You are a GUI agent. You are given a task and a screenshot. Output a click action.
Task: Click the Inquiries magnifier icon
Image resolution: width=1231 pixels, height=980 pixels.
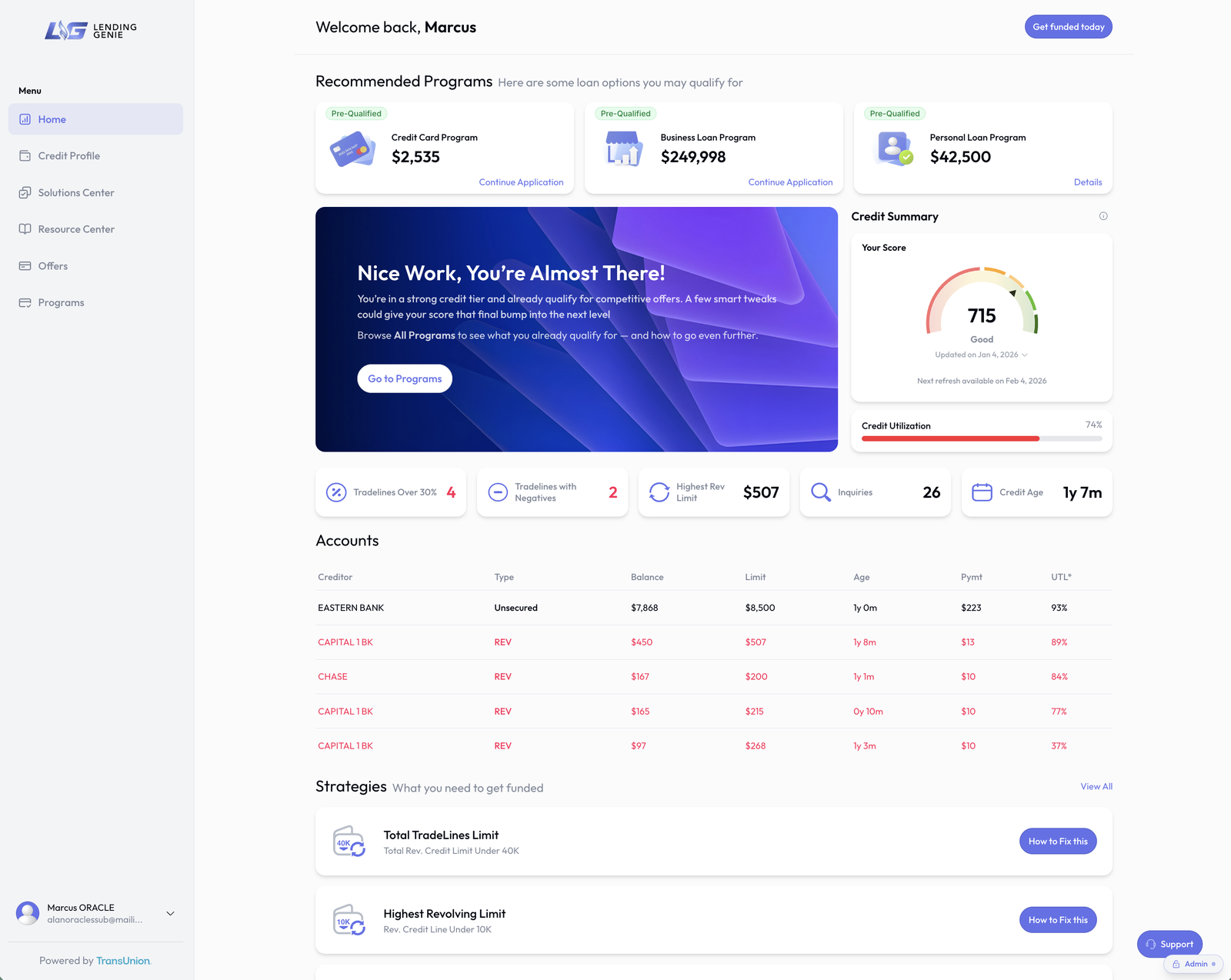[x=821, y=492]
